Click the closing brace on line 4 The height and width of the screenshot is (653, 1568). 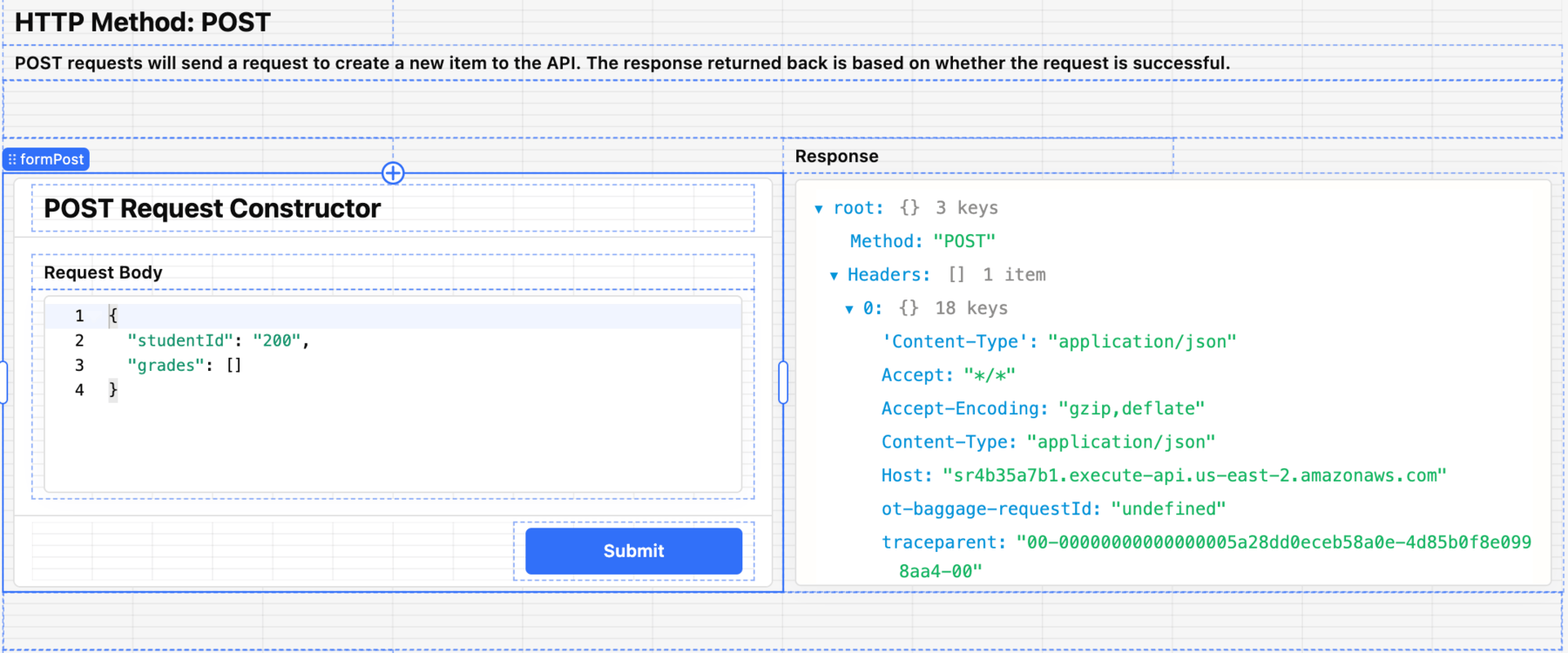(113, 390)
